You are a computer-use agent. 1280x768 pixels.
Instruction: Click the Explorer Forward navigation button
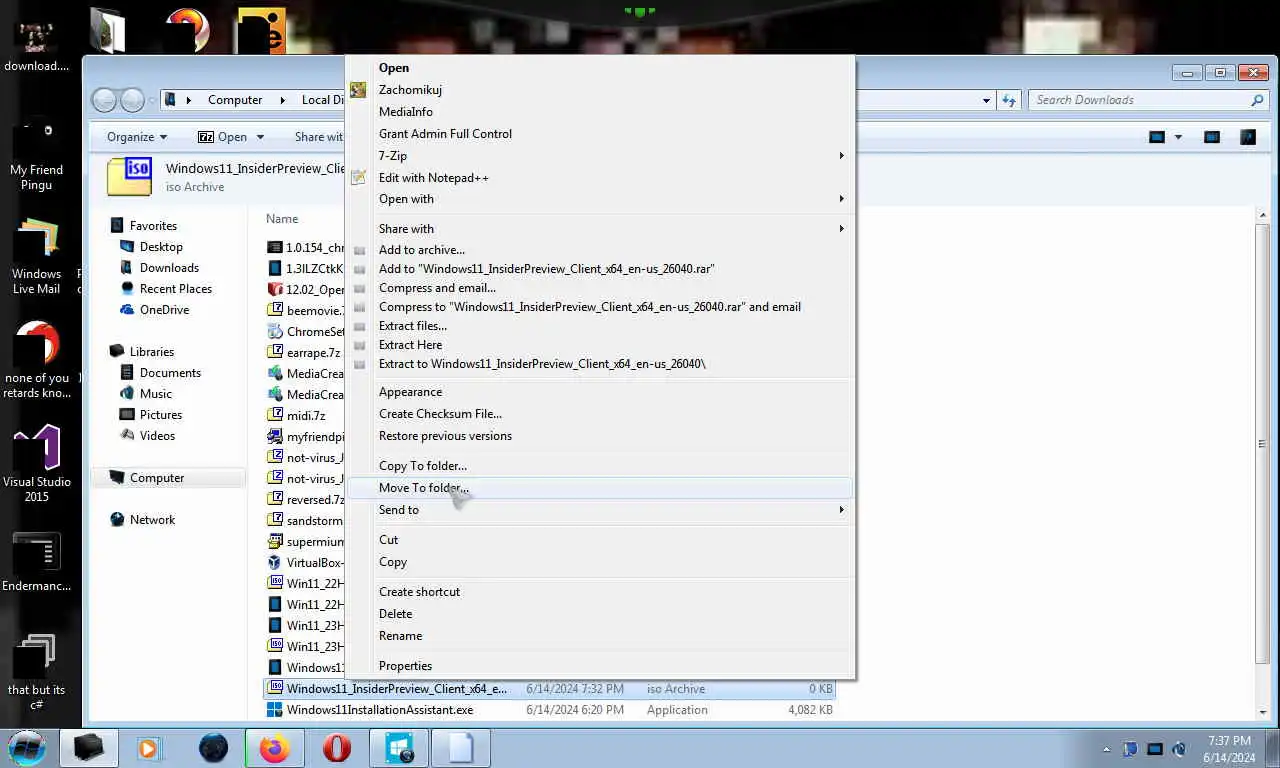point(132,100)
